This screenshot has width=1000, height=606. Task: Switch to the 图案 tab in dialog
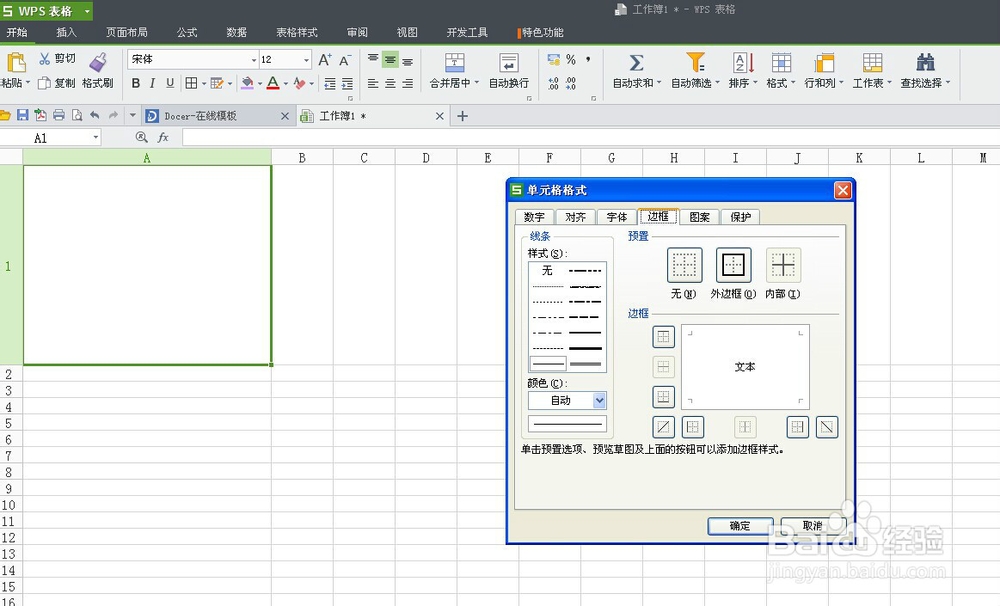tap(700, 217)
